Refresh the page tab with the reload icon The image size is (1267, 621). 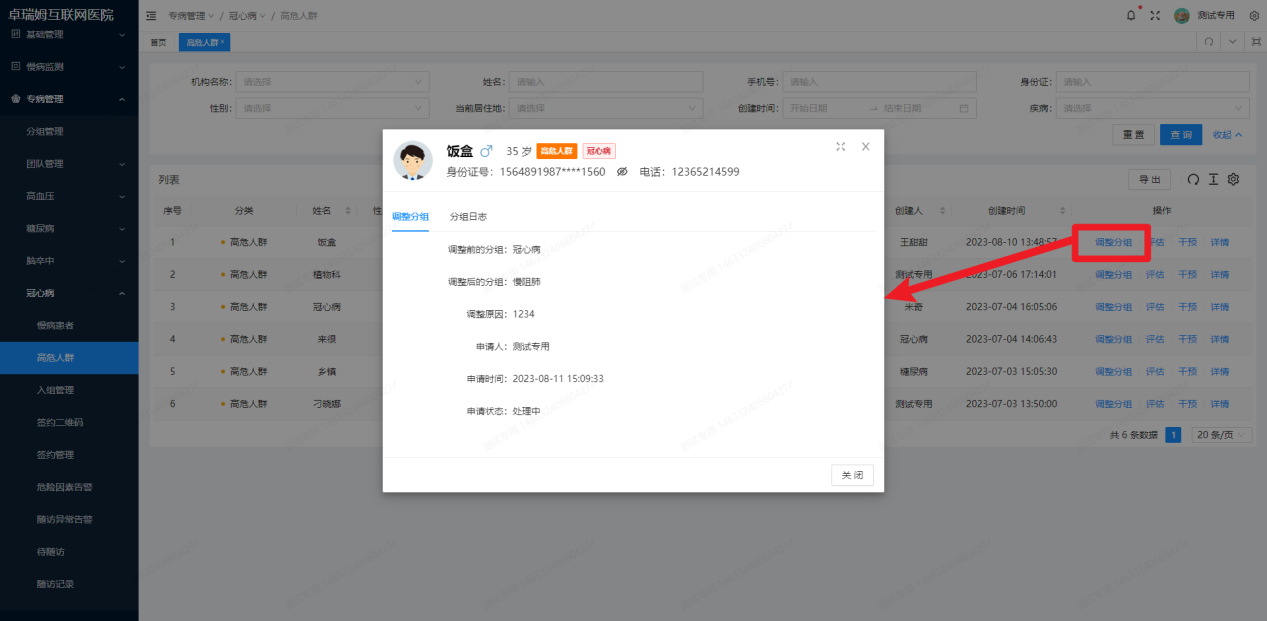click(x=1209, y=42)
